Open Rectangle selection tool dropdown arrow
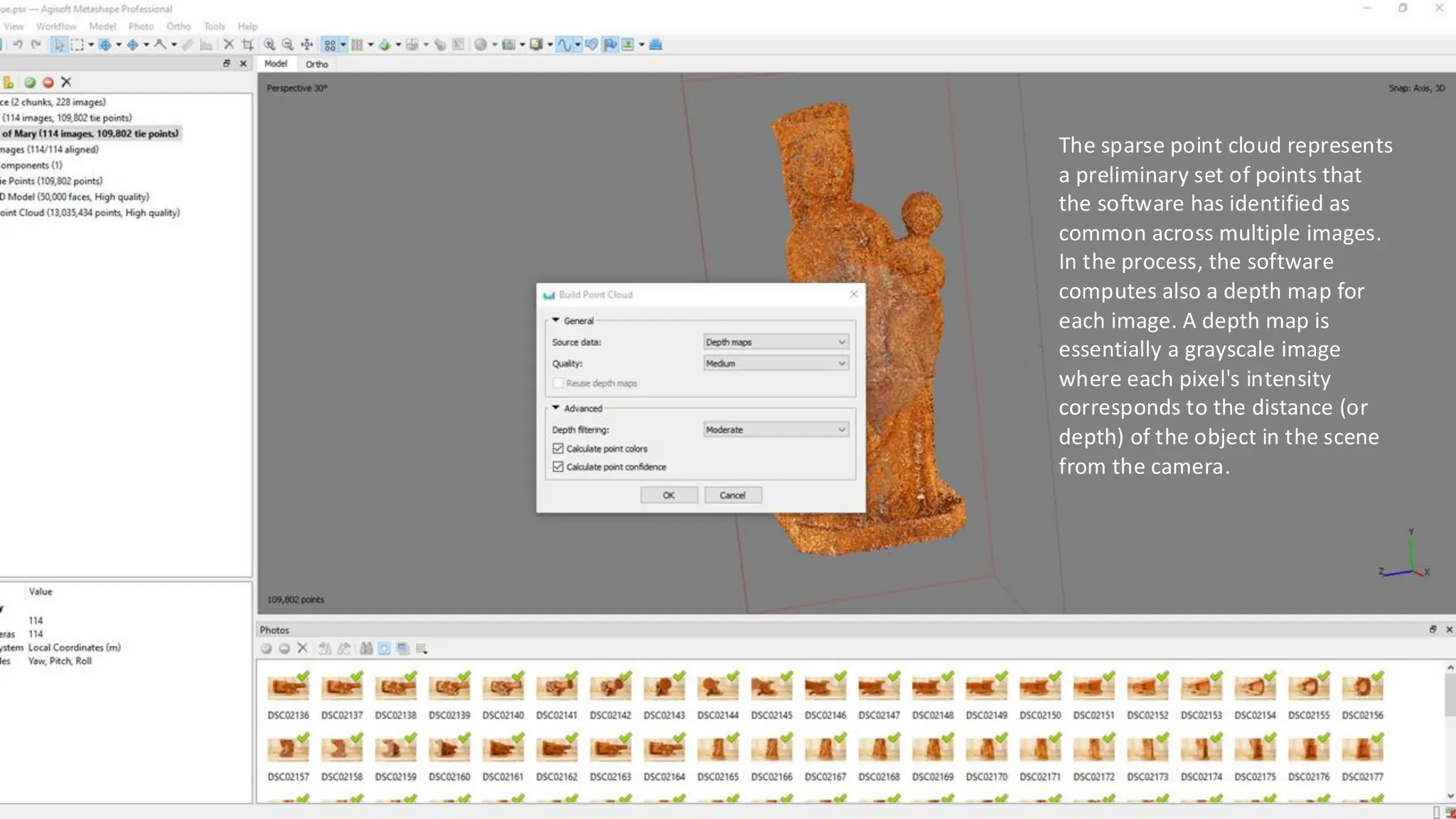 click(91, 45)
